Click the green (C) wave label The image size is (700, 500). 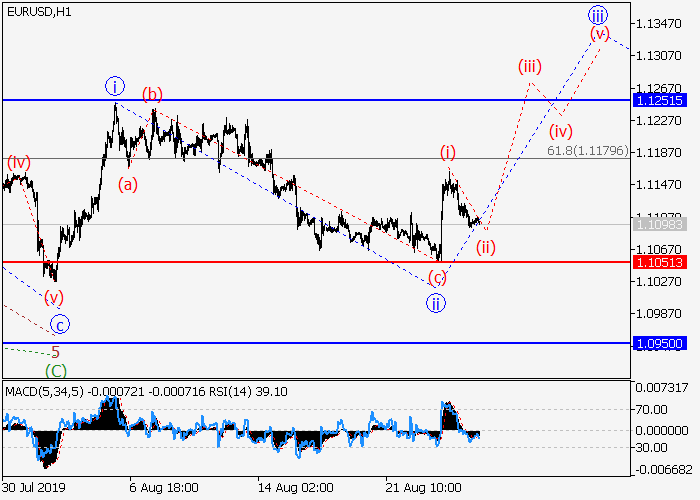click(56, 370)
